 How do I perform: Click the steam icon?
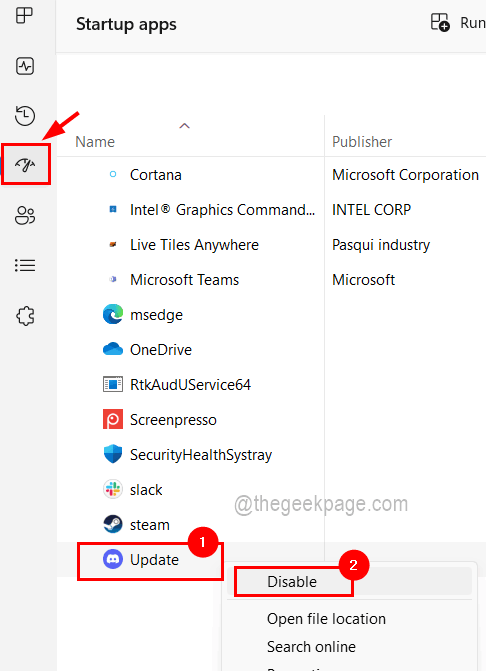click(113, 524)
